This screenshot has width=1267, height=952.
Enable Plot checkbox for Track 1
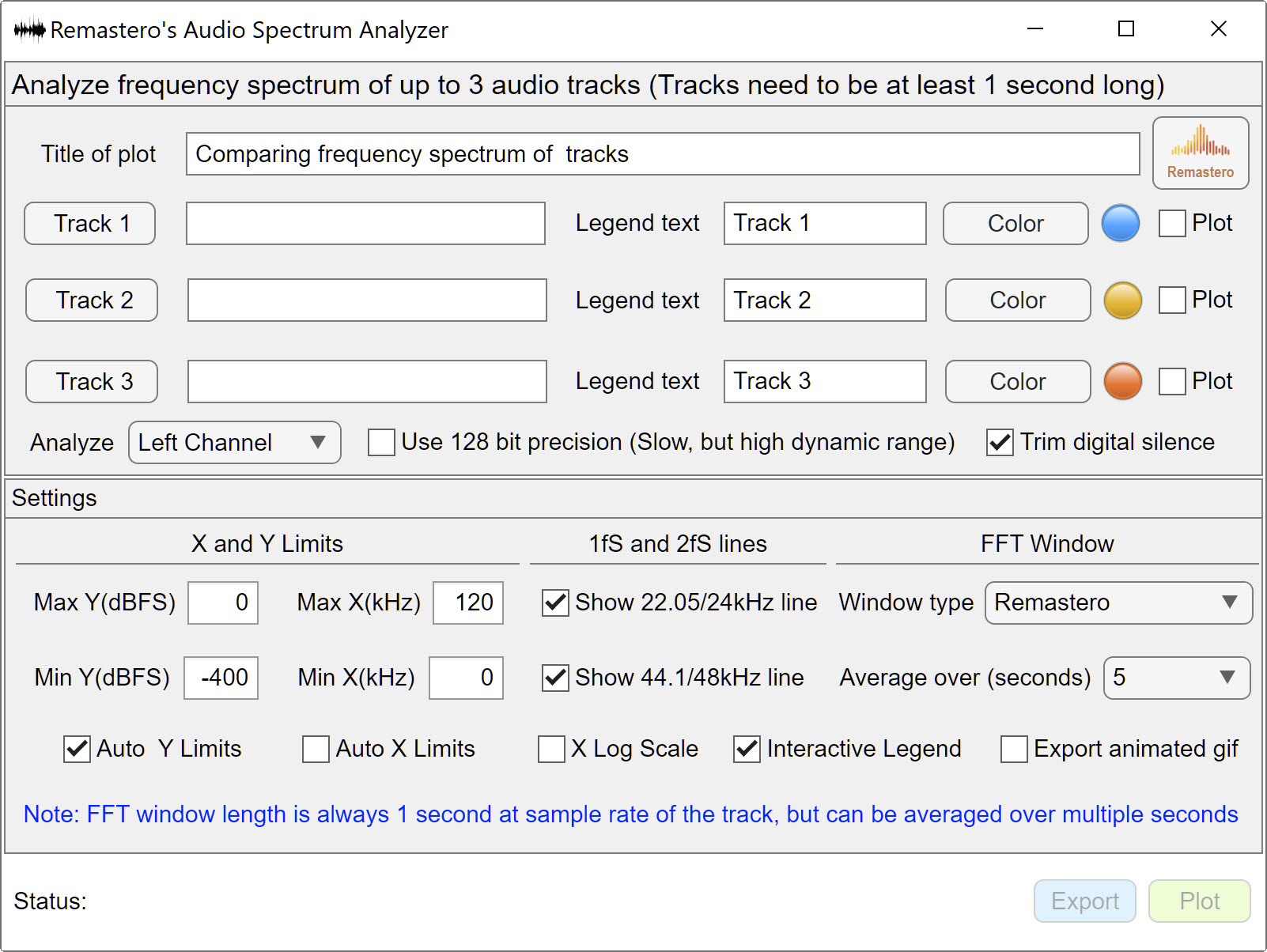pos(1172,223)
